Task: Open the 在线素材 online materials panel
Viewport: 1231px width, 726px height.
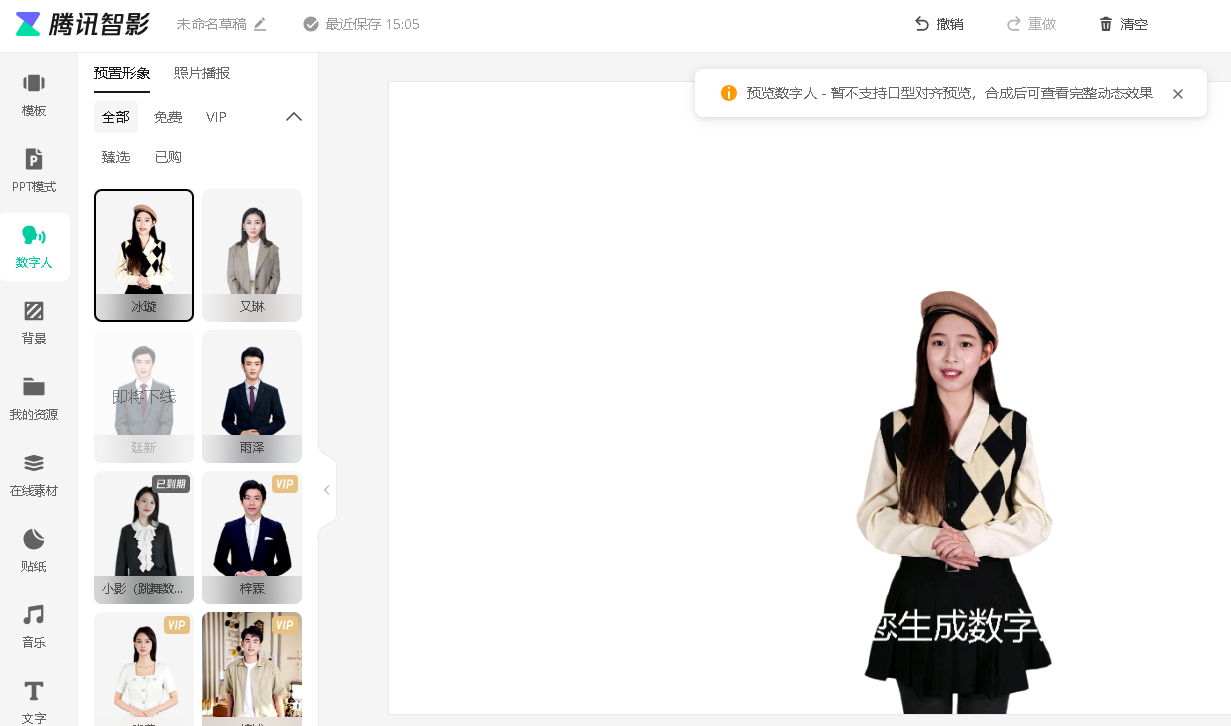Action: click(34, 474)
